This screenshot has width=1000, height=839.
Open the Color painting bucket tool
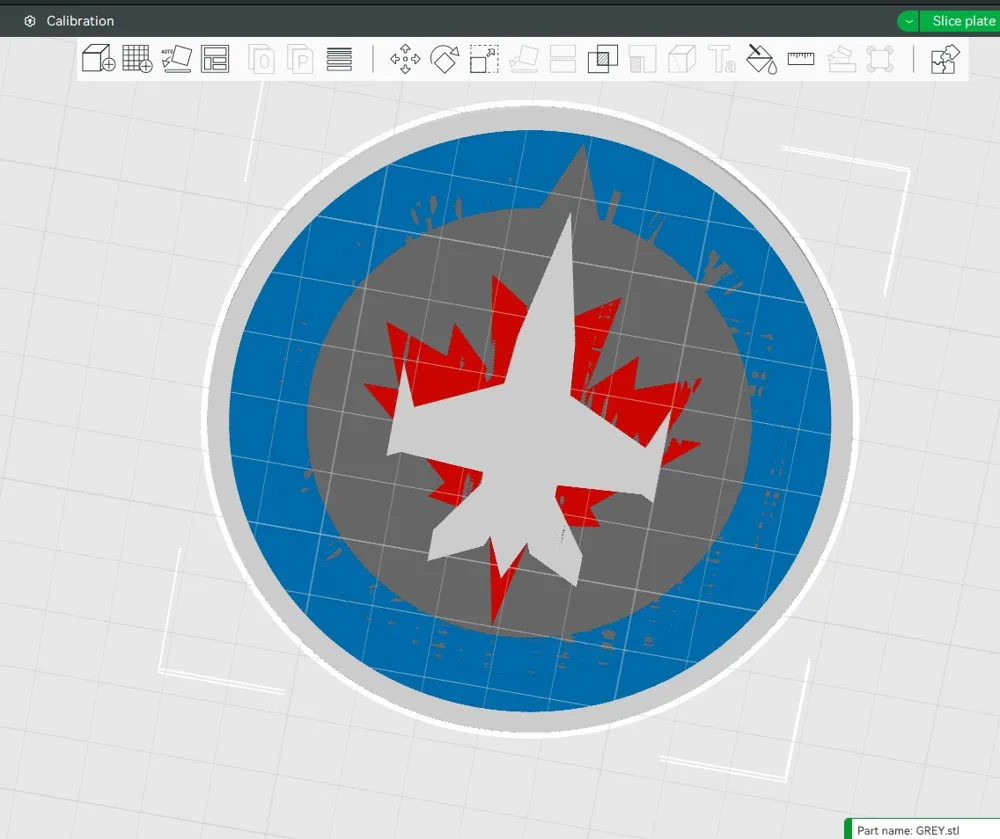(761, 59)
